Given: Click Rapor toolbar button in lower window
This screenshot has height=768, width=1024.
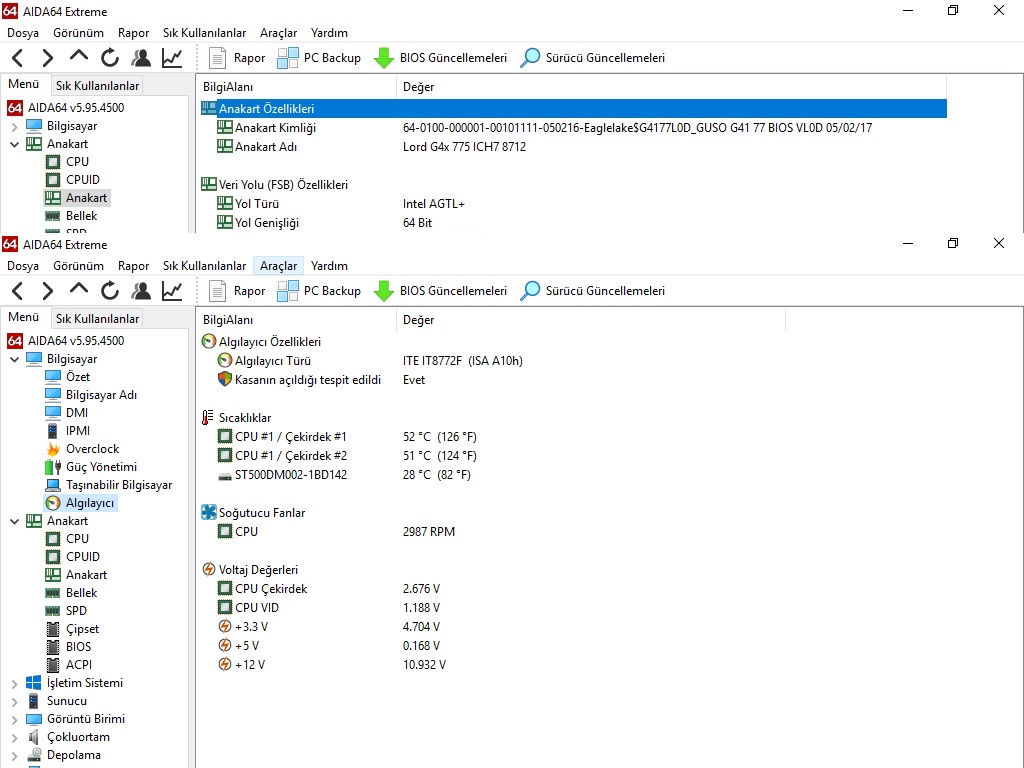Looking at the screenshot, I should tap(237, 291).
